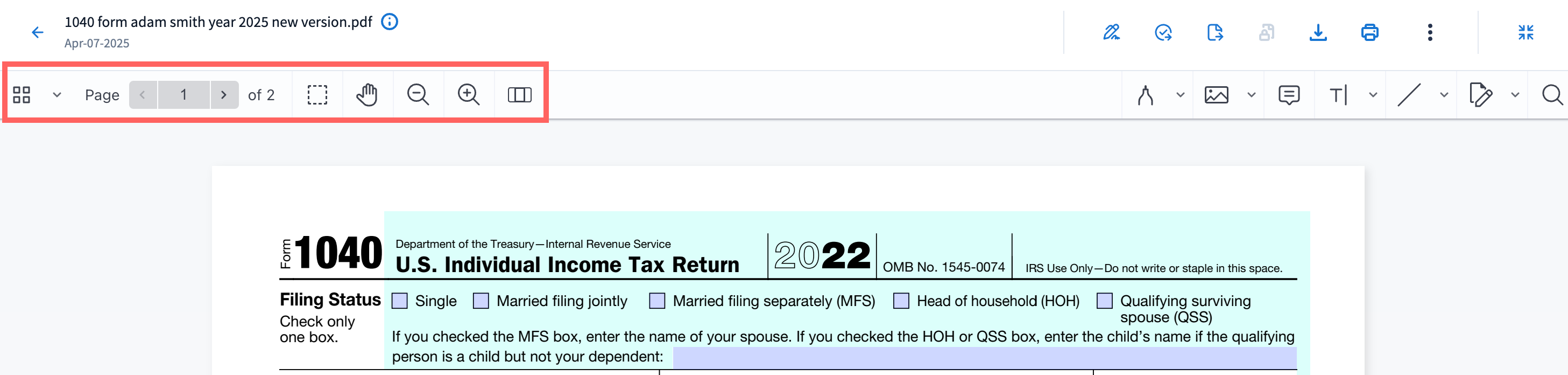Open the three-dot more options menu

click(1430, 32)
